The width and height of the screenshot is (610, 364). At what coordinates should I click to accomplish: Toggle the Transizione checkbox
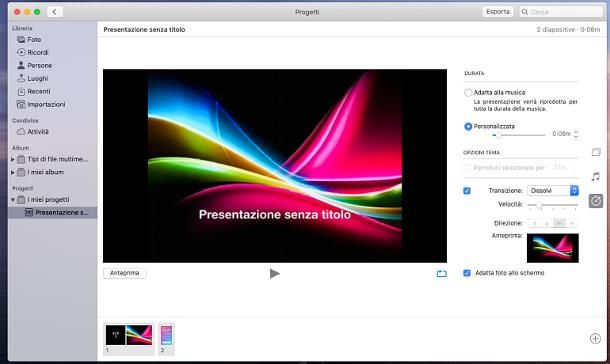[x=467, y=191]
